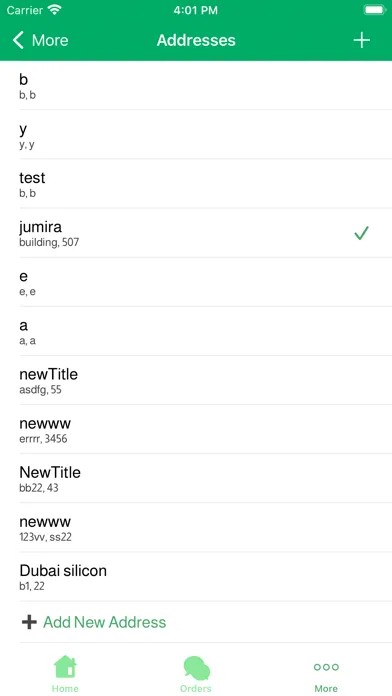Viewport: 392px width, 696px height.
Task: Select the address titled y
Action: [196, 134]
